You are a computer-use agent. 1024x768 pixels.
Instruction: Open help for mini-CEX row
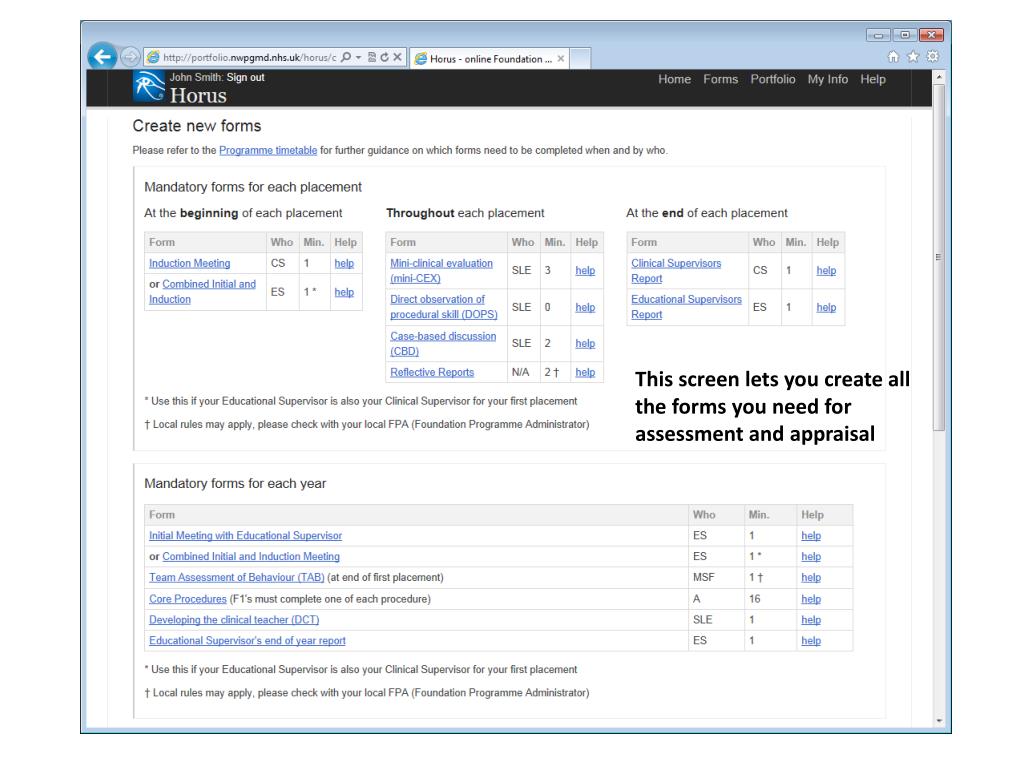(x=585, y=270)
